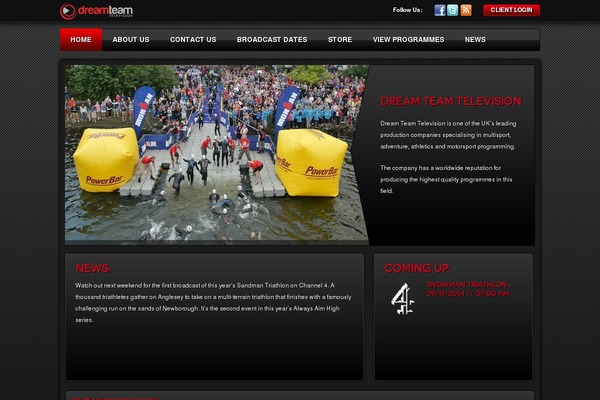600x400 pixels.
Task: Open the About Us page
Action: (131, 39)
